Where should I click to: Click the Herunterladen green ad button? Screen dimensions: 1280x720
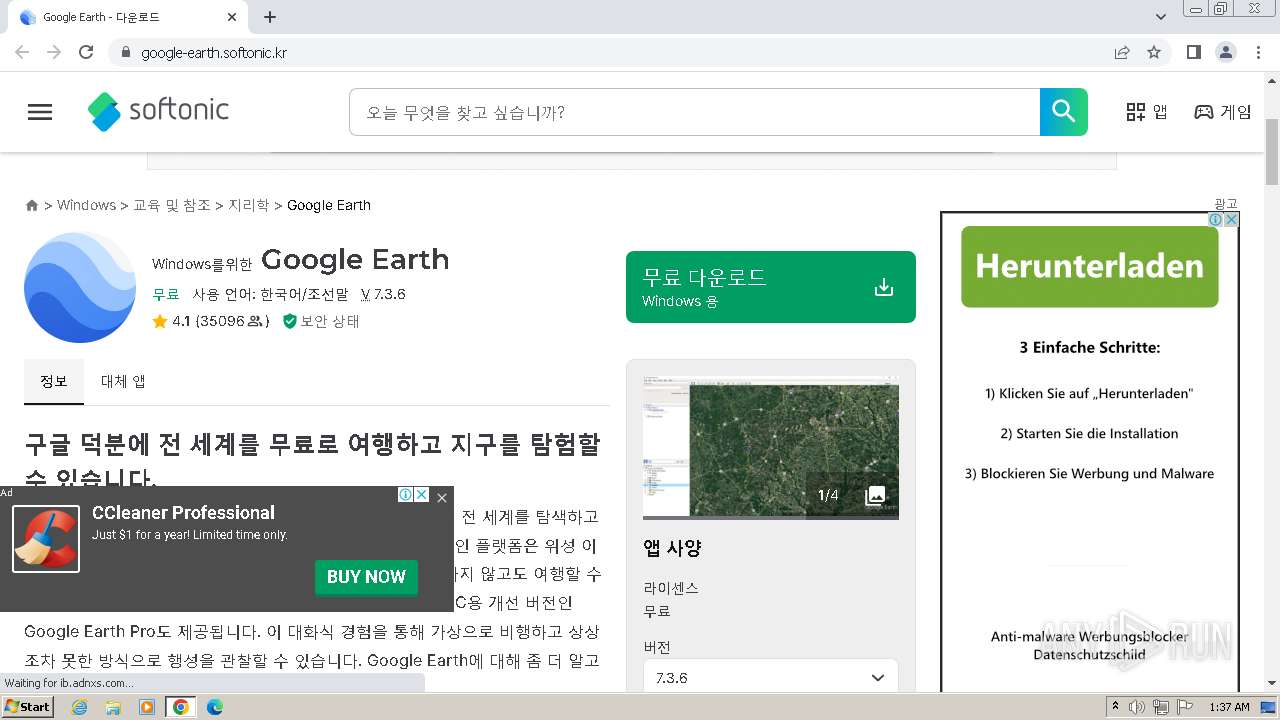[1090, 266]
